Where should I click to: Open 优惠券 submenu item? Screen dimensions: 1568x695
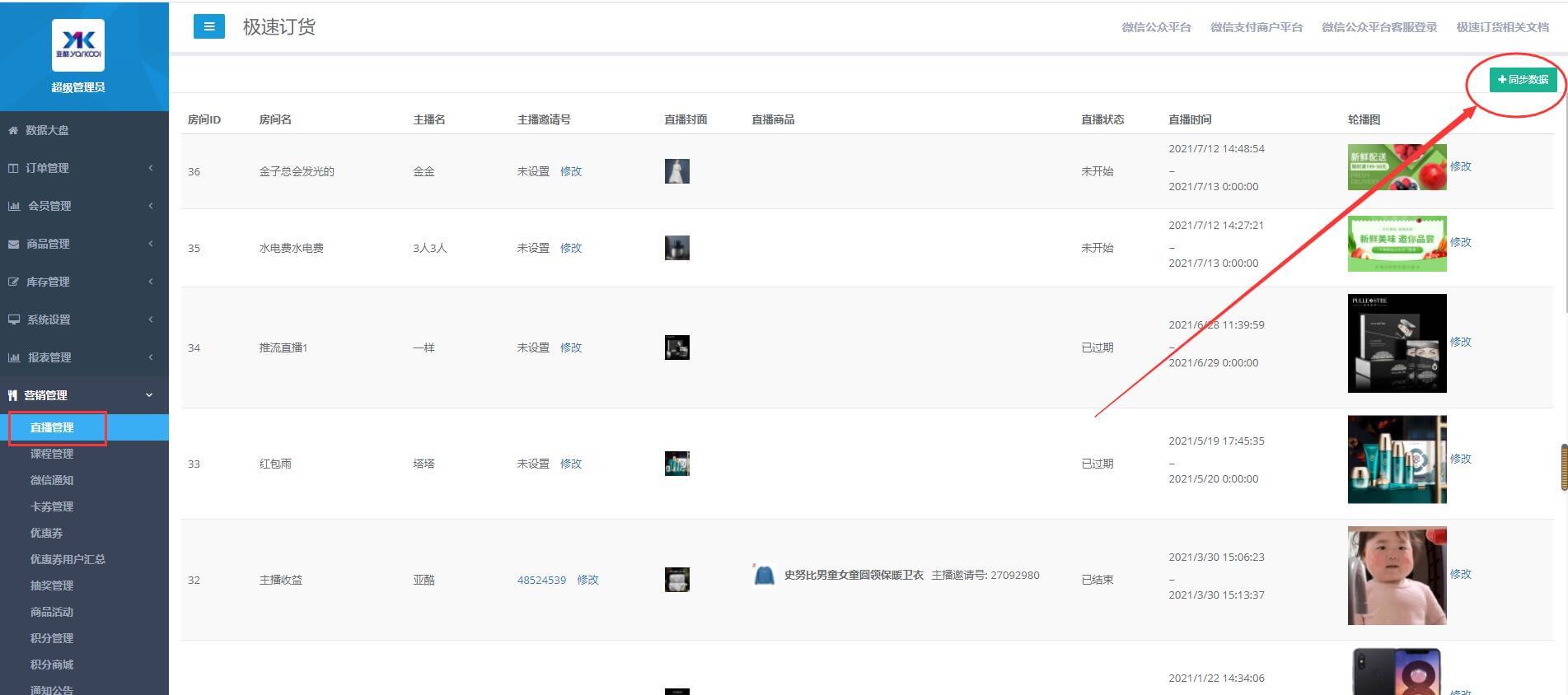[x=46, y=533]
